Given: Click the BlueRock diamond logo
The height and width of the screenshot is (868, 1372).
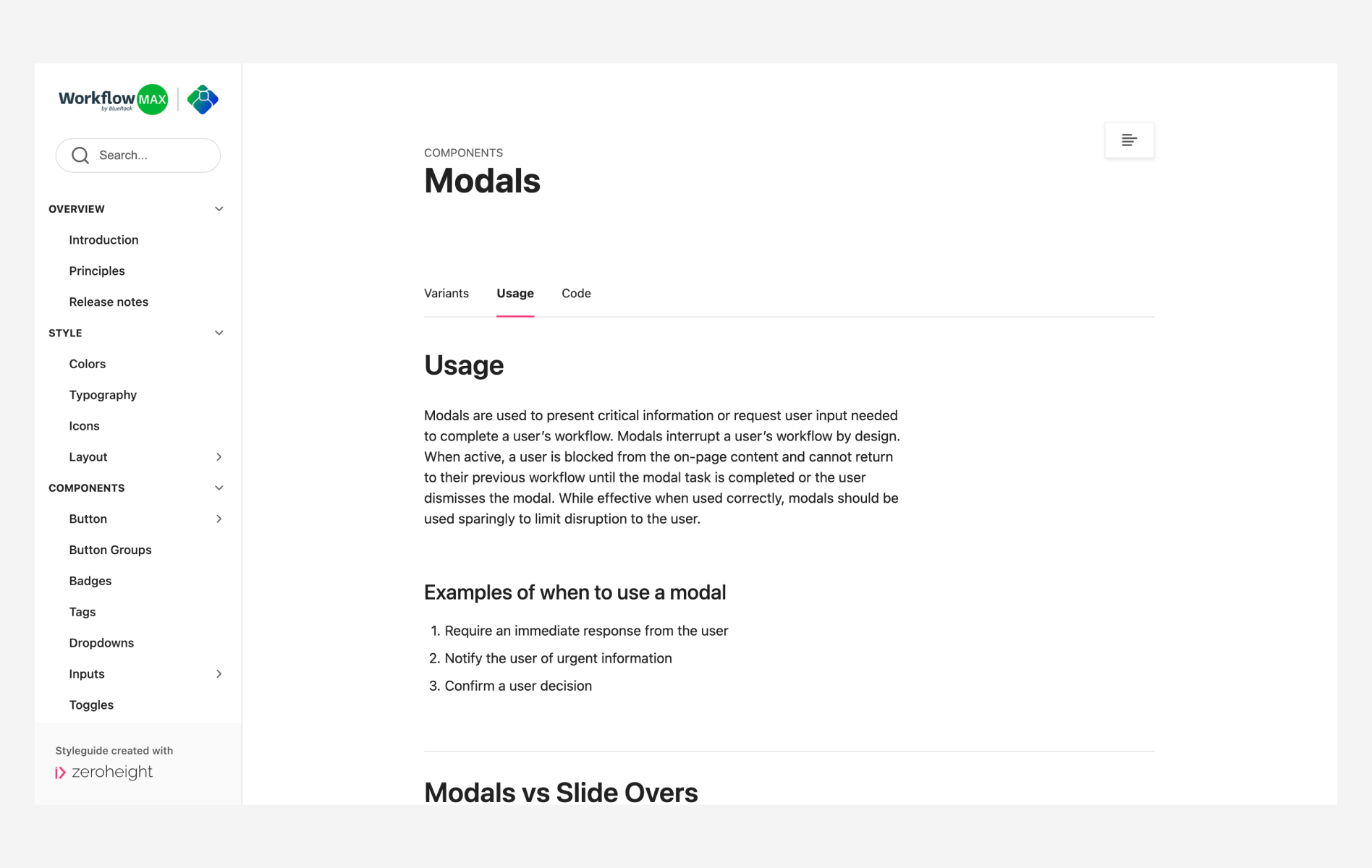Looking at the screenshot, I should pos(203,99).
